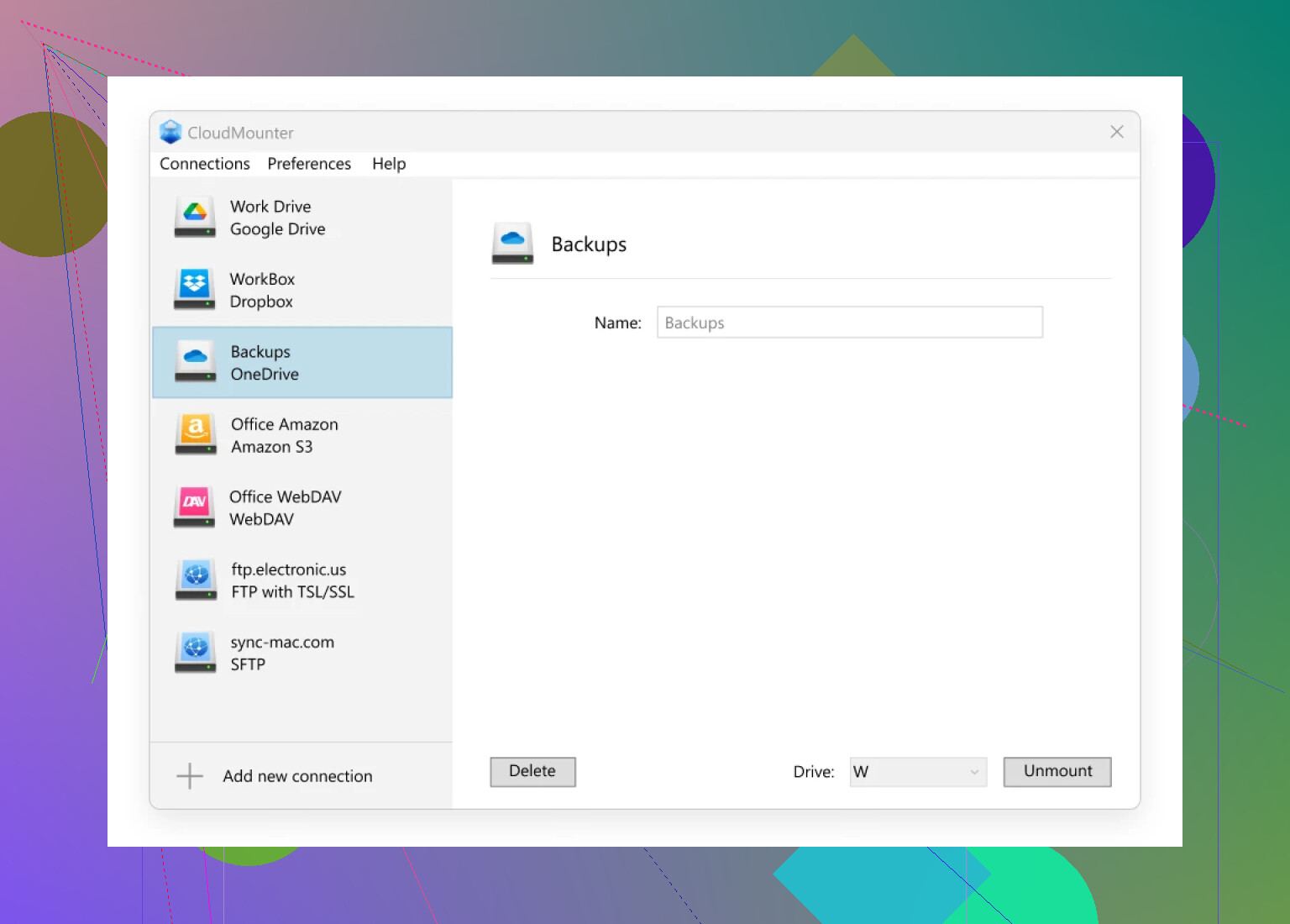The image size is (1290, 924).
Task: Select the sync-mac.com label
Action: click(282, 642)
